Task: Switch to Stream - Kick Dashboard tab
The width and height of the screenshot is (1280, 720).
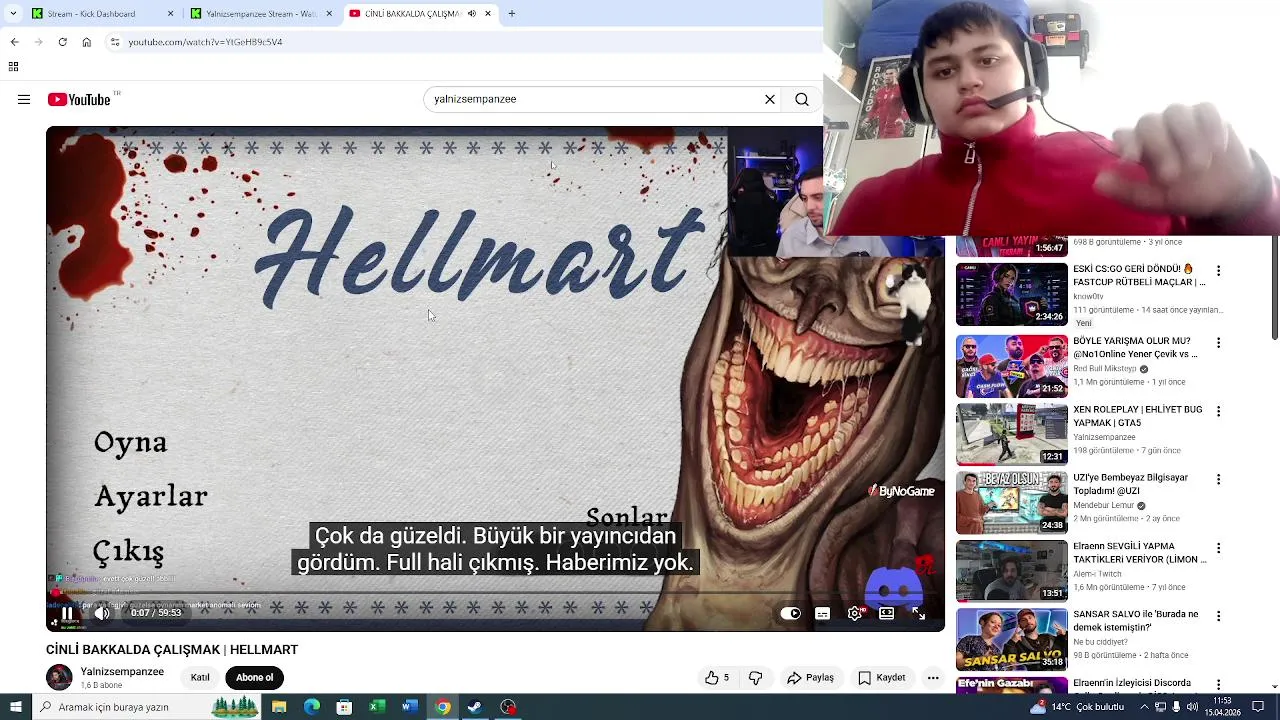Action: click(x=100, y=14)
